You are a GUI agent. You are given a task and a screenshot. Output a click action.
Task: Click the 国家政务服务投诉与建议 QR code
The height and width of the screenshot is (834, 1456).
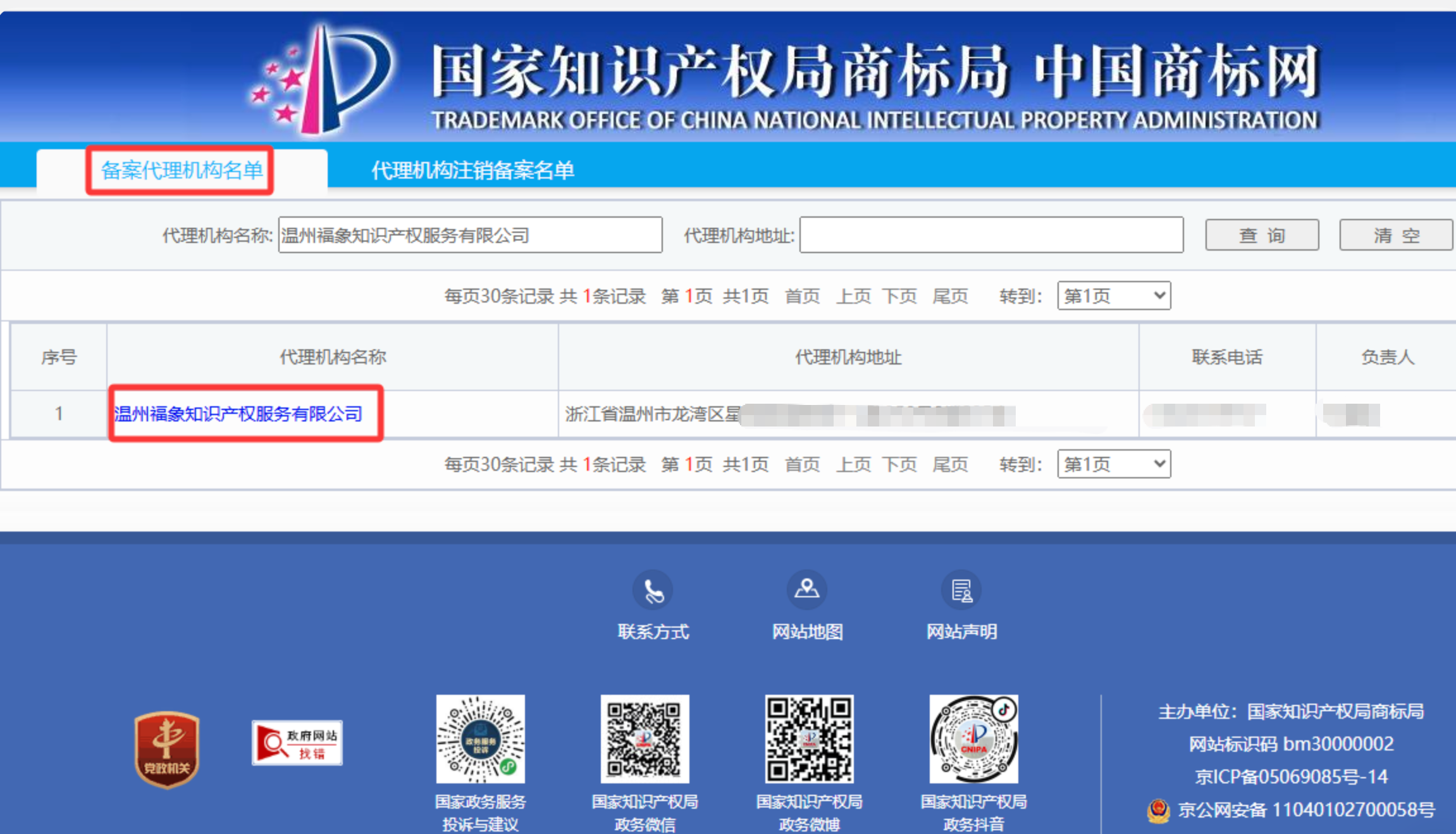pyautogui.click(x=481, y=739)
